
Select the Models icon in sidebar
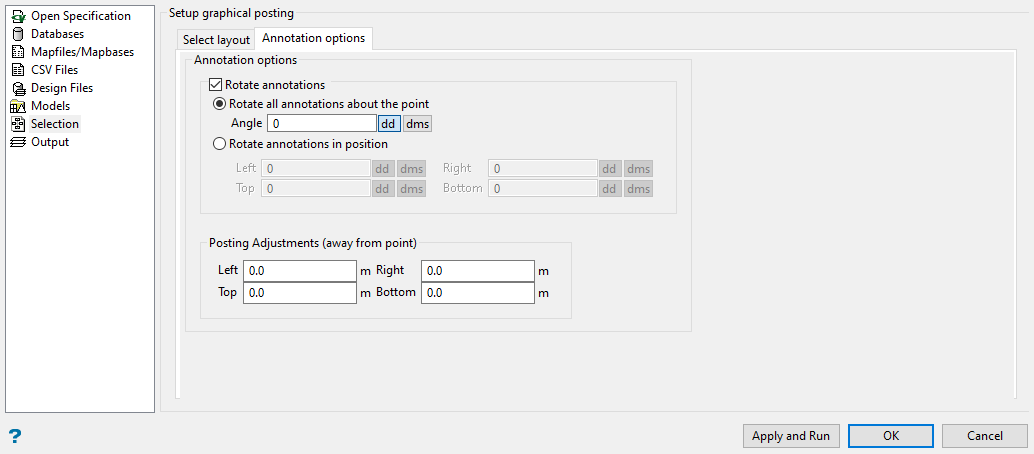click(17, 106)
